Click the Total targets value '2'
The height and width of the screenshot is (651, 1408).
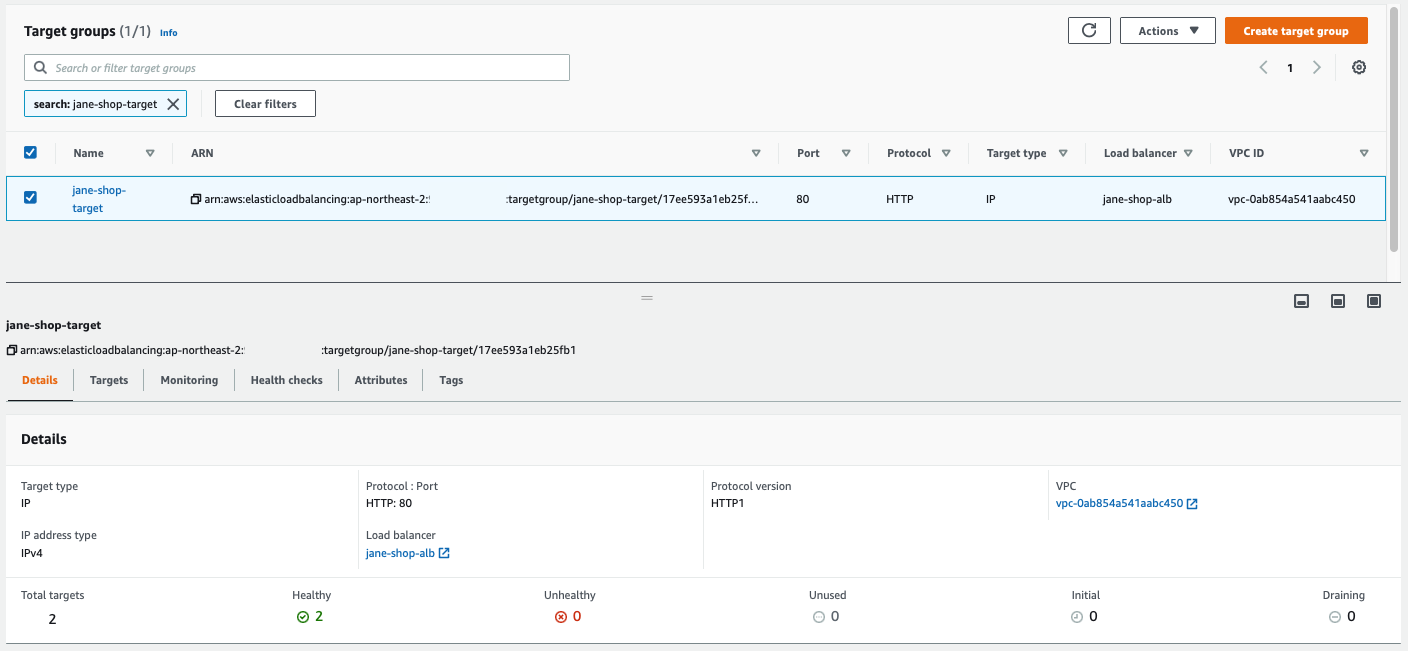[x=52, y=619]
